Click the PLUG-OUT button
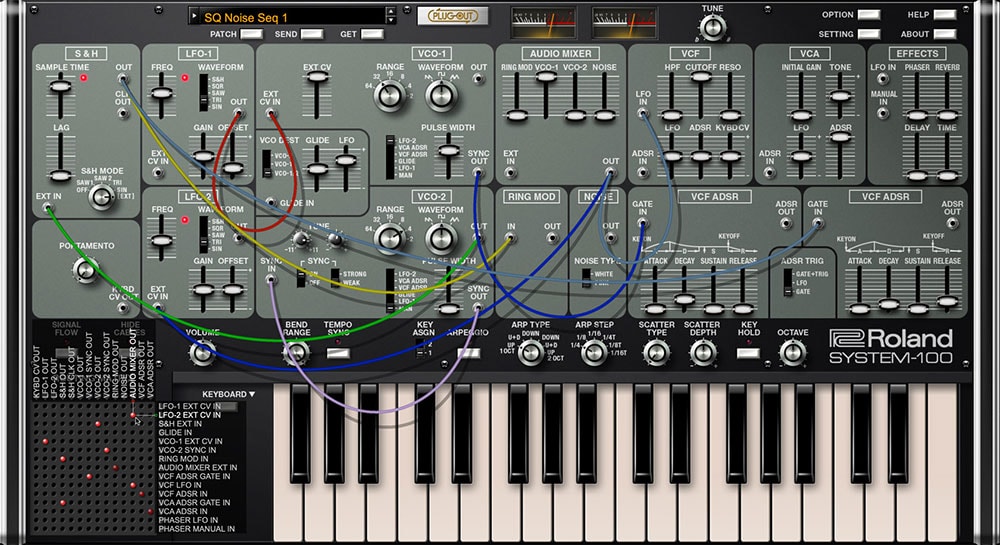1000x545 pixels. [453, 16]
